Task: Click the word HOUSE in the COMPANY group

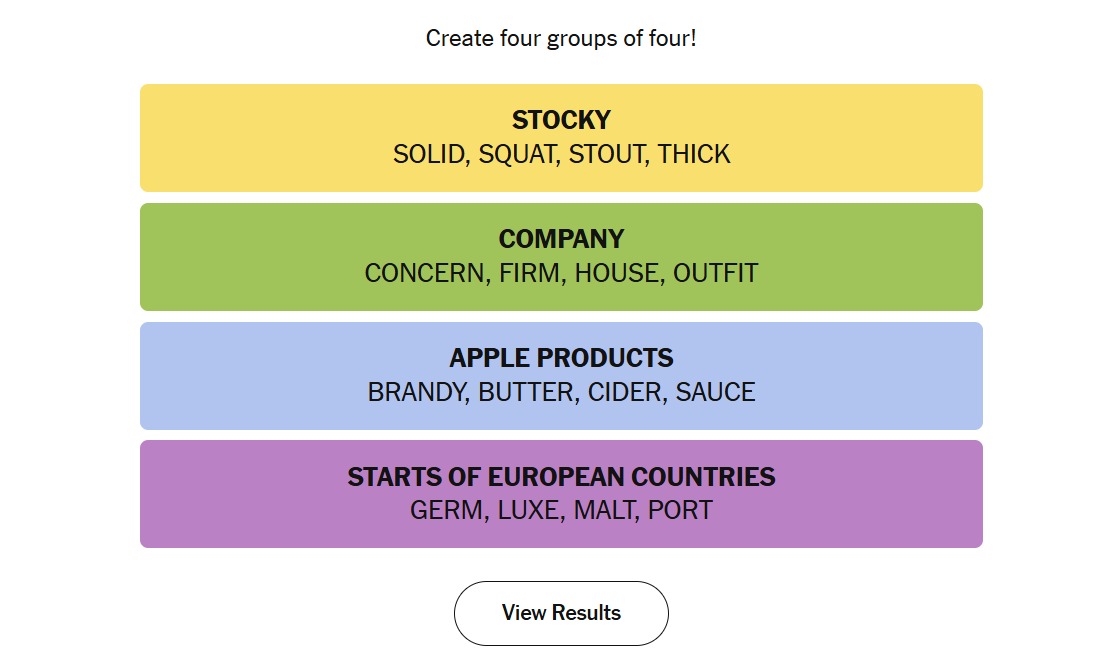Action: click(x=617, y=273)
